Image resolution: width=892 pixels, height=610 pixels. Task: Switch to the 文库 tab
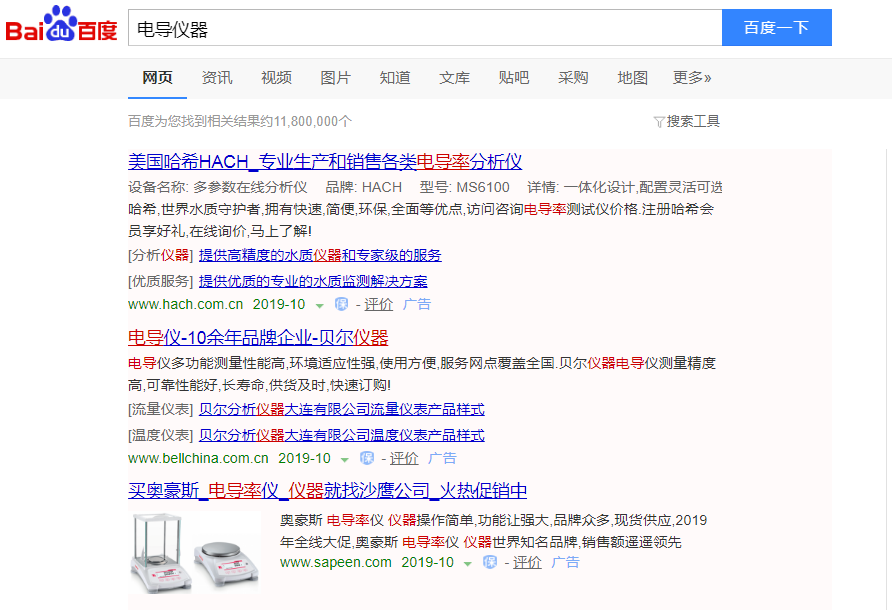pyautogui.click(x=454, y=77)
